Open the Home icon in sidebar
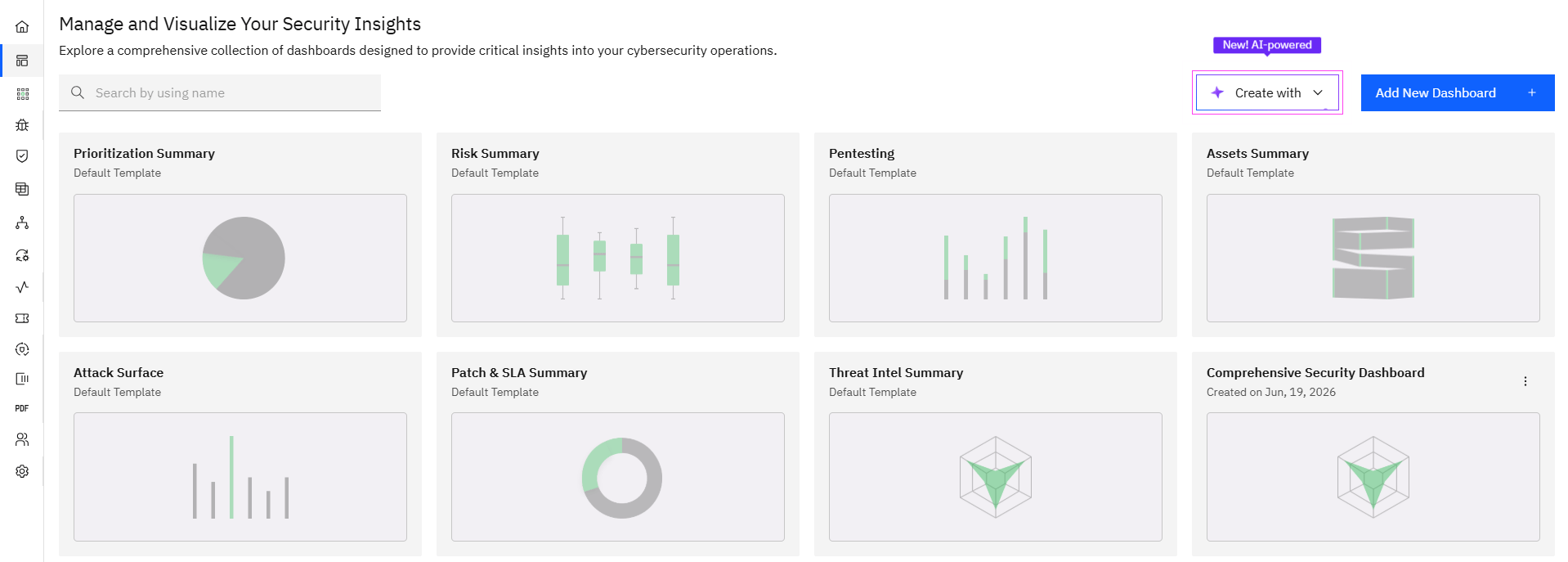Image resolution: width=1568 pixels, height=562 pixels. (x=22, y=27)
